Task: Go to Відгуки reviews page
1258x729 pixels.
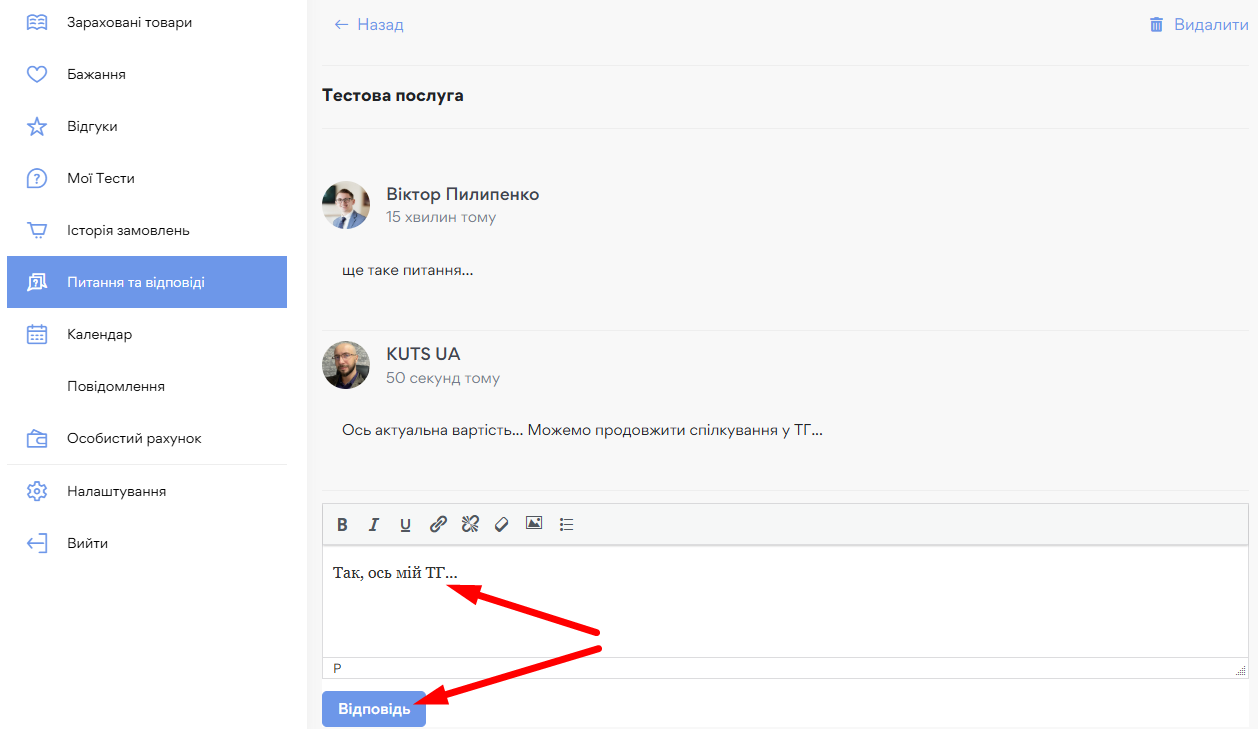Action: [x=92, y=126]
